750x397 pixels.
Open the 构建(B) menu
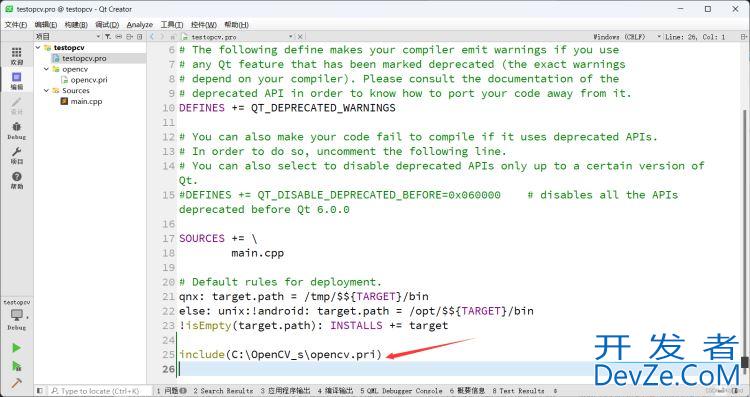[x=76, y=24]
